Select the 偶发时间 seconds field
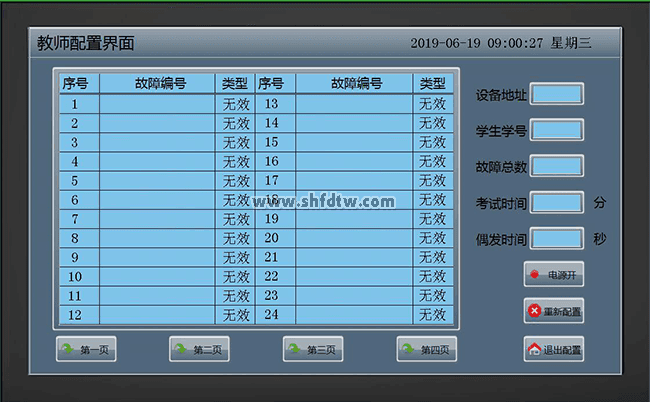650x402 pixels. [556, 239]
